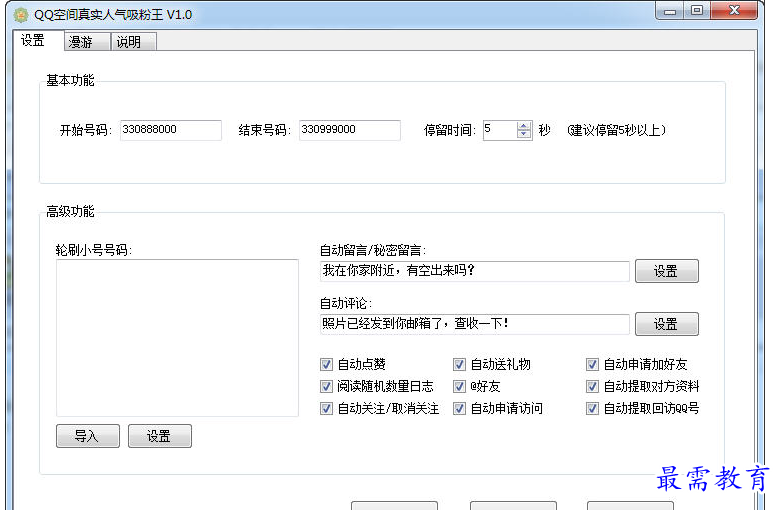Uncheck 自动申请加好友
This screenshot has height=510, width=778.
[x=592, y=365]
